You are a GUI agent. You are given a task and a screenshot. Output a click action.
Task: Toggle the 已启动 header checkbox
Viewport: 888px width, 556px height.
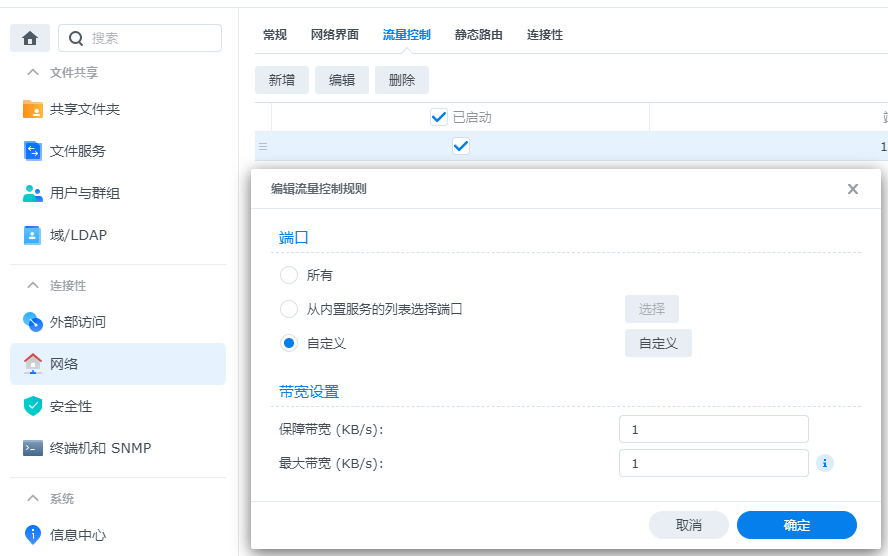pos(438,117)
